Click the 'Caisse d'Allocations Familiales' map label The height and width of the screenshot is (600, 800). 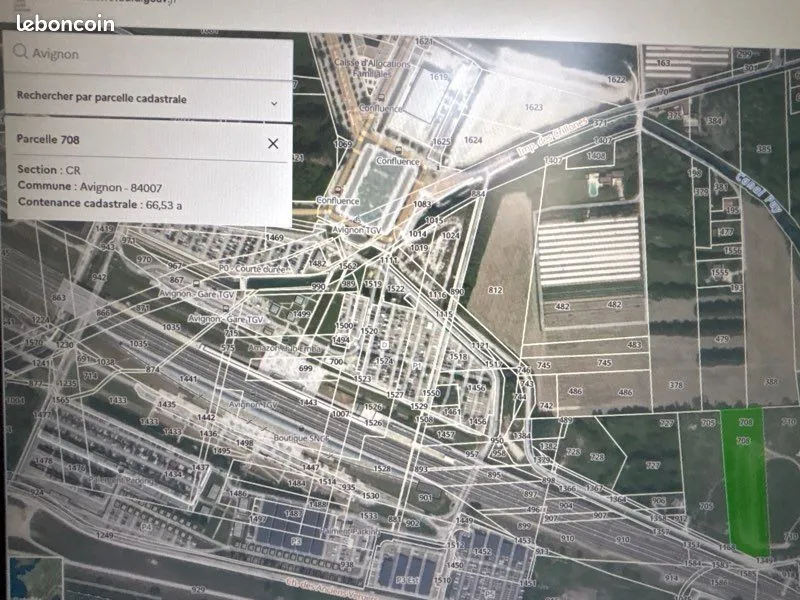(x=371, y=68)
